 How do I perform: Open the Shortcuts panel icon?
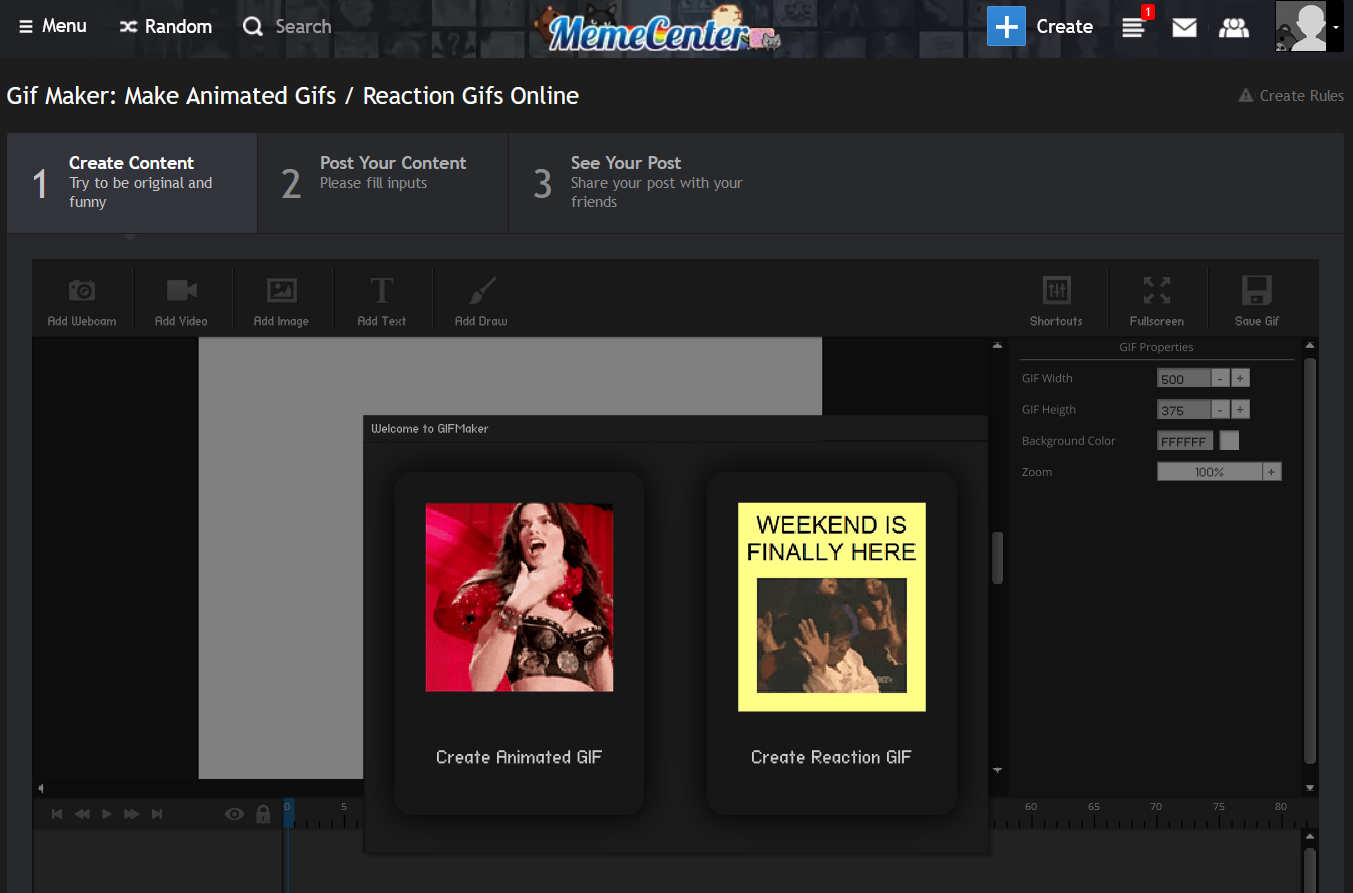[x=1056, y=291]
